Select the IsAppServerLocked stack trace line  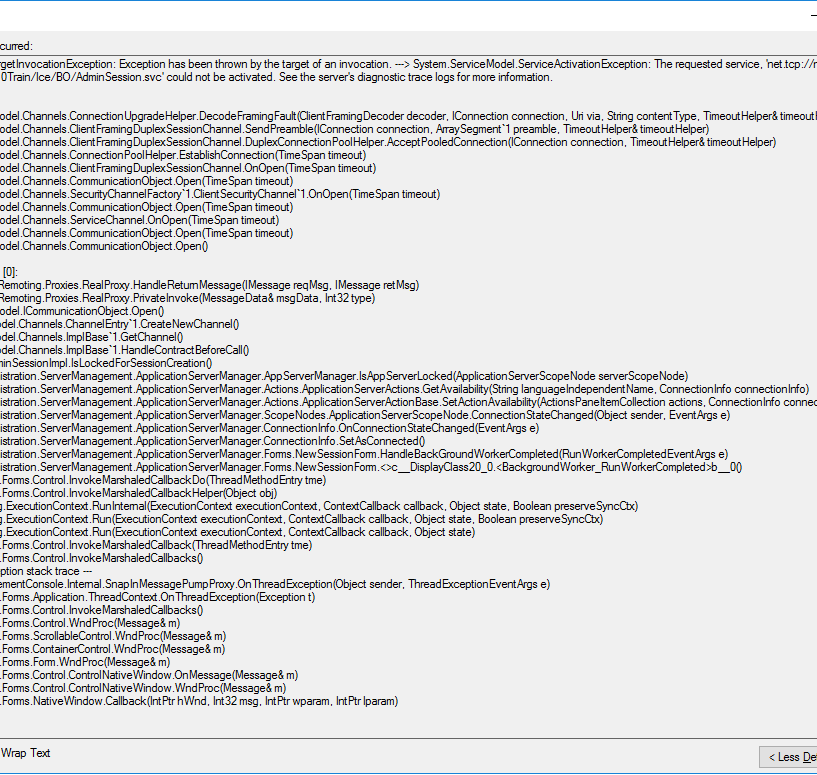coord(350,376)
